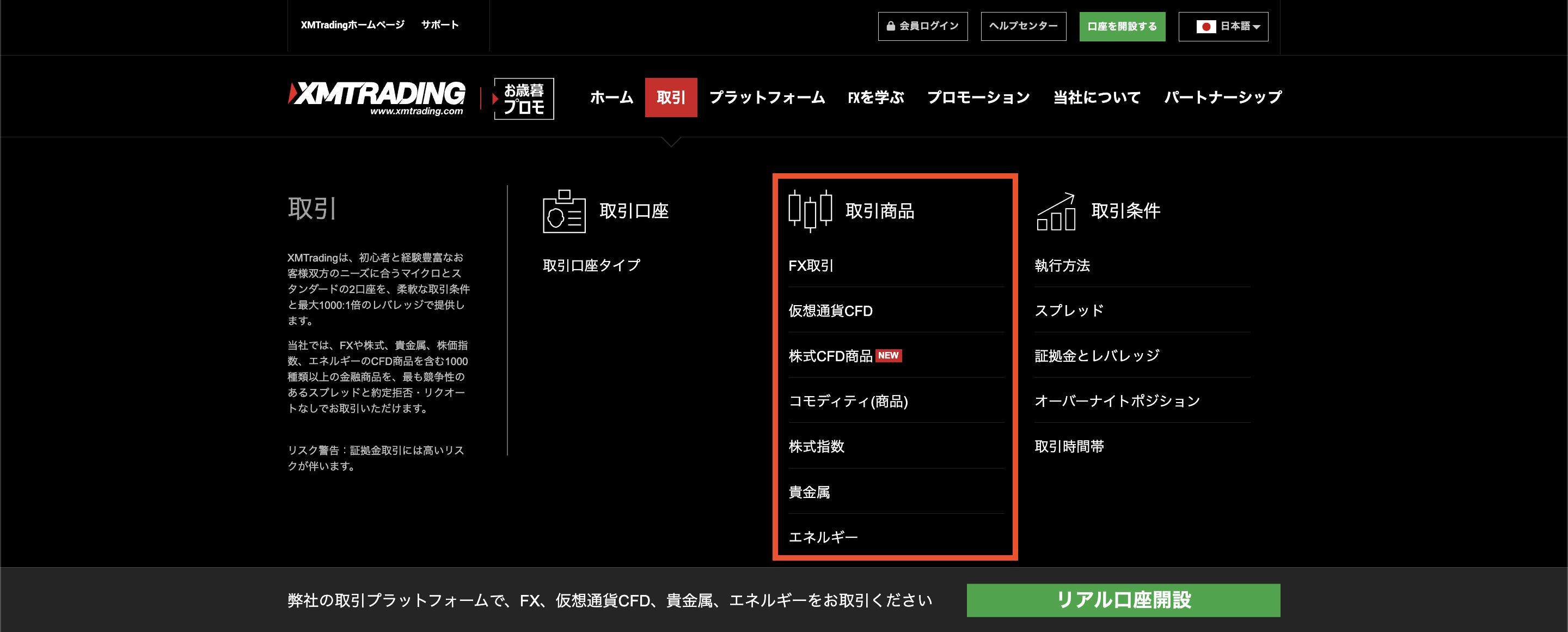The image size is (1568, 632).
Task: Open the 貴金属 link
Action: click(809, 492)
